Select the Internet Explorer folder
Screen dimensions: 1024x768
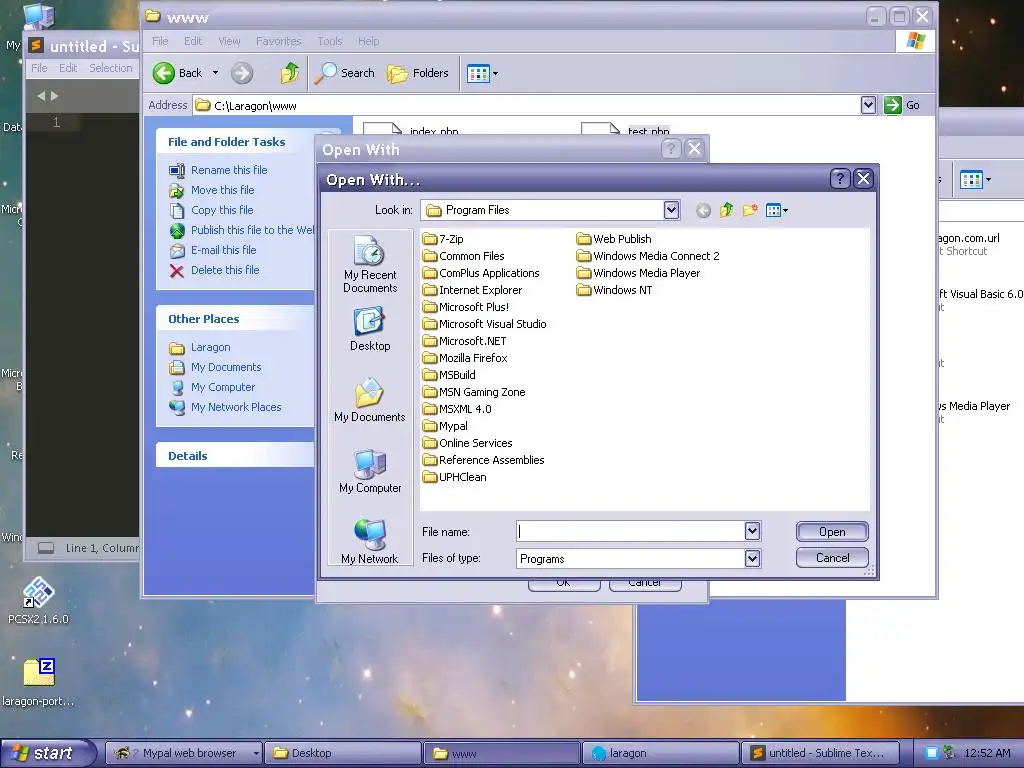tap(473, 290)
